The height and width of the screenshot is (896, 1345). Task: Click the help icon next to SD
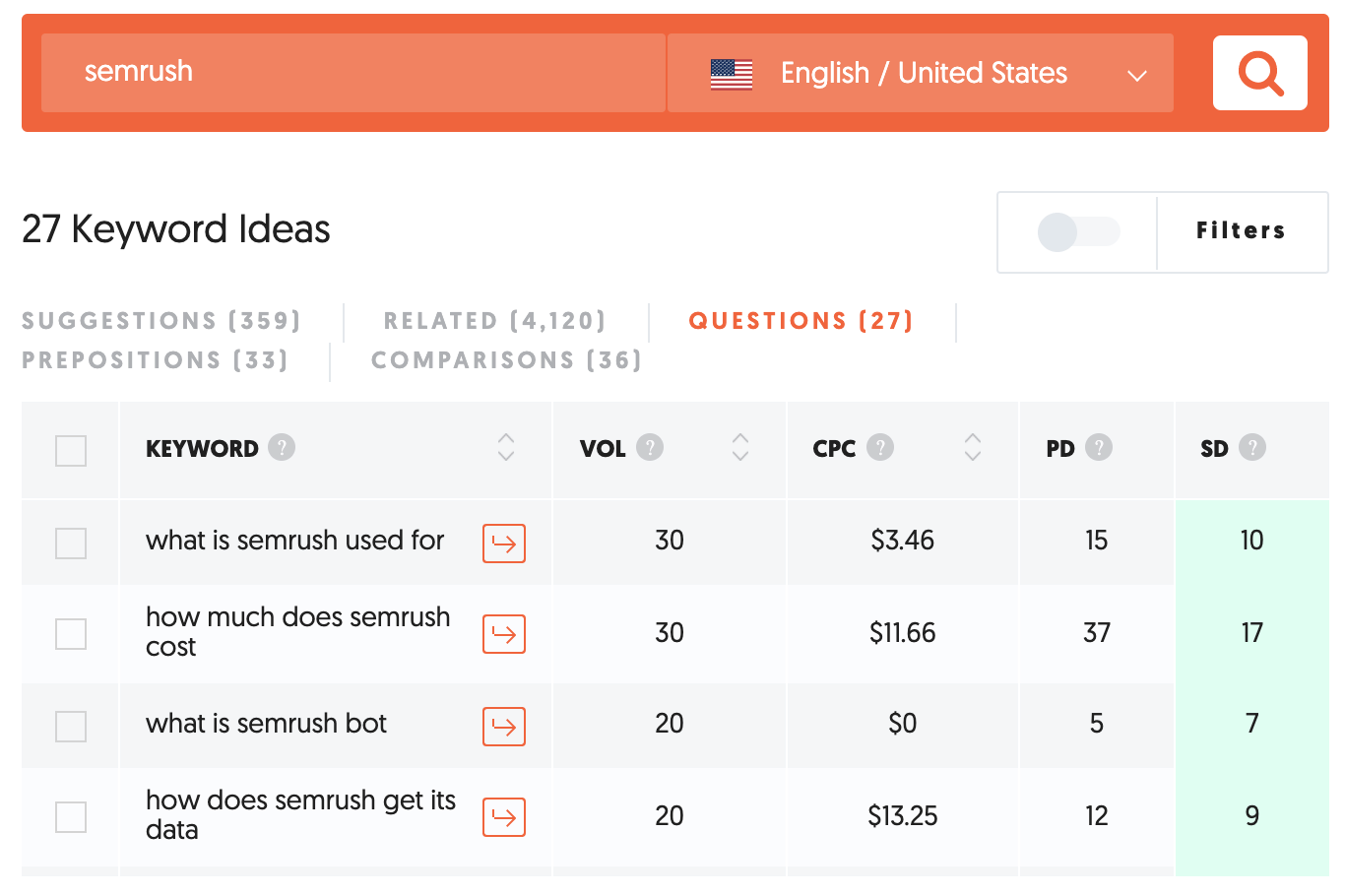click(x=1252, y=447)
